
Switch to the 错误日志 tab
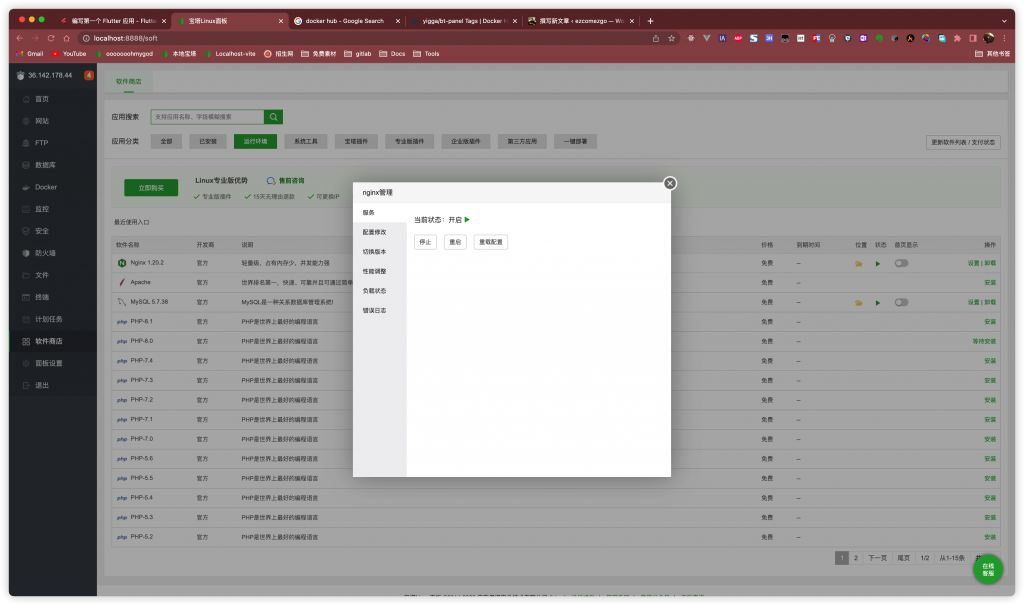coord(375,310)
